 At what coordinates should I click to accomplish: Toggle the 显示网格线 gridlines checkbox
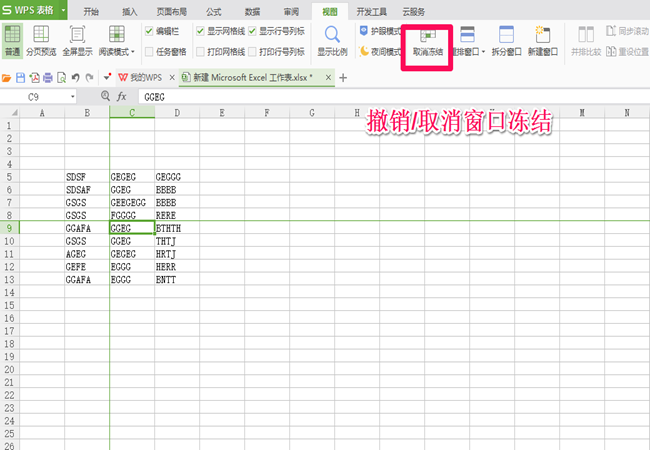point(200,31)
